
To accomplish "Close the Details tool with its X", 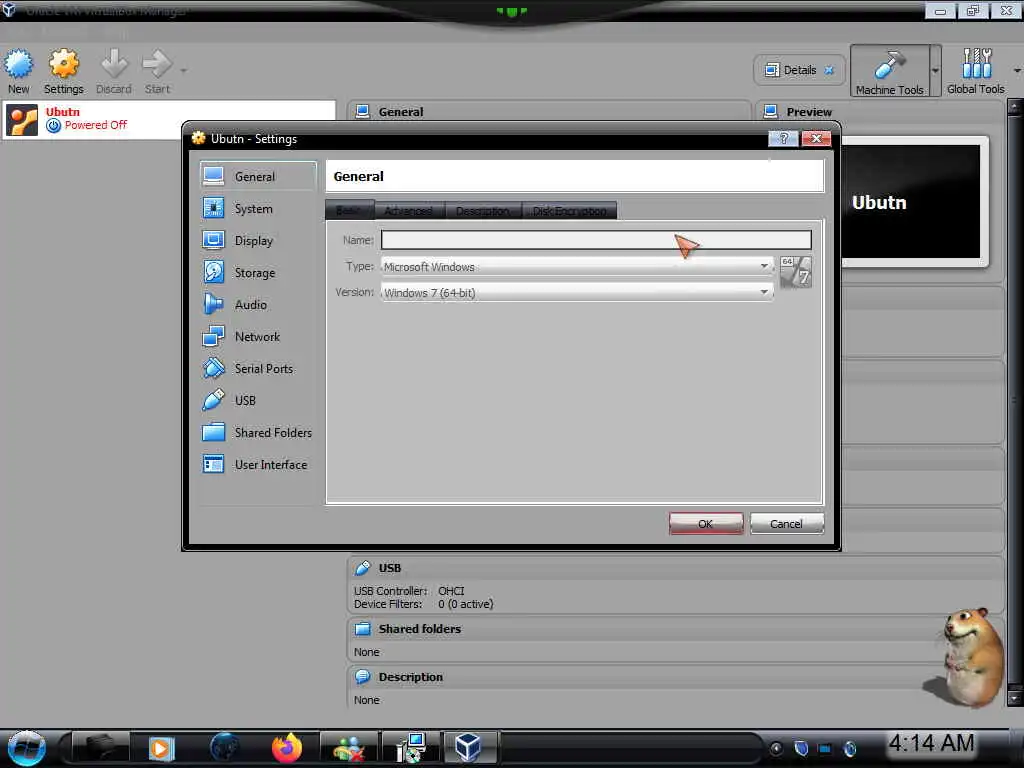I will [829, 70].
